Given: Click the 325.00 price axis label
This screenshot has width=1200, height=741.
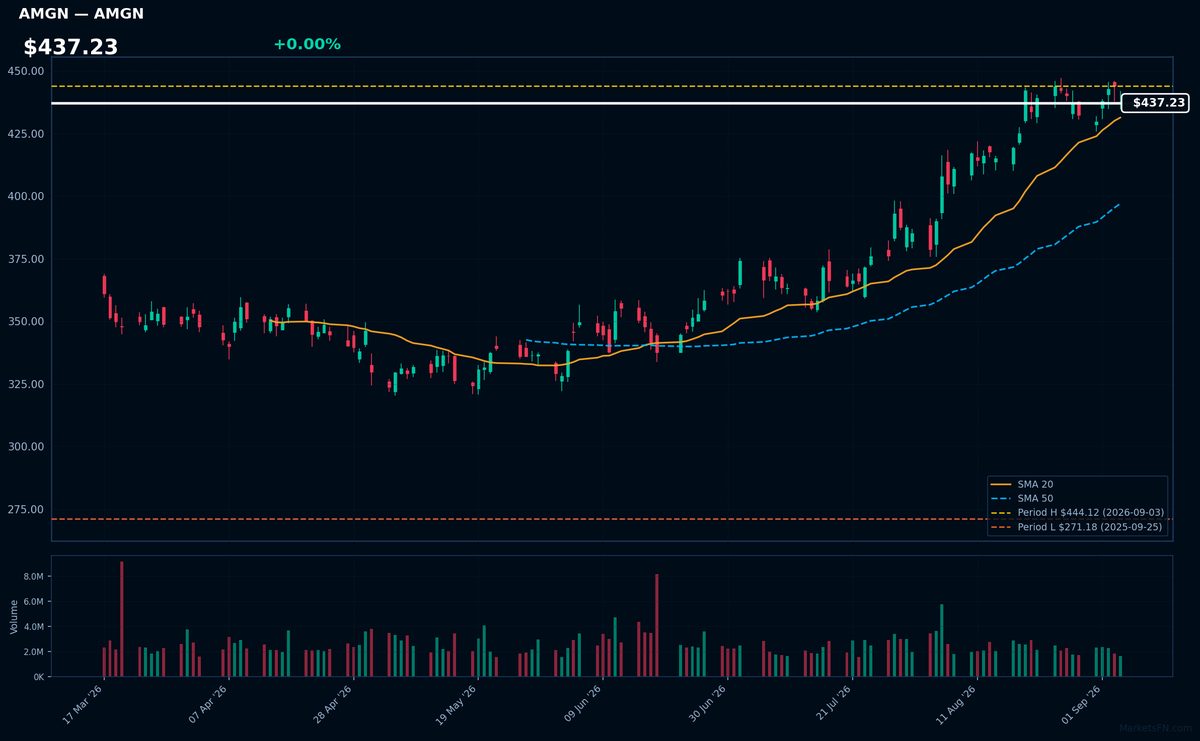Looking at the screenshot, I should (26, 385).
